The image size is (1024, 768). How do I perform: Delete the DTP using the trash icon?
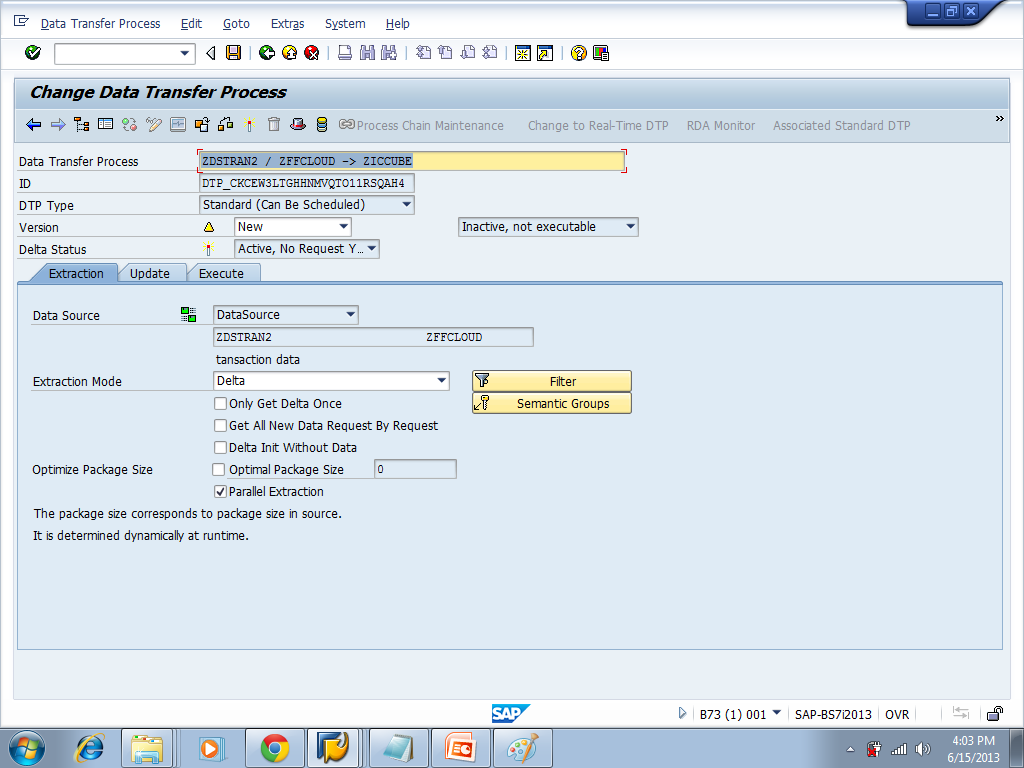point(274,125)
